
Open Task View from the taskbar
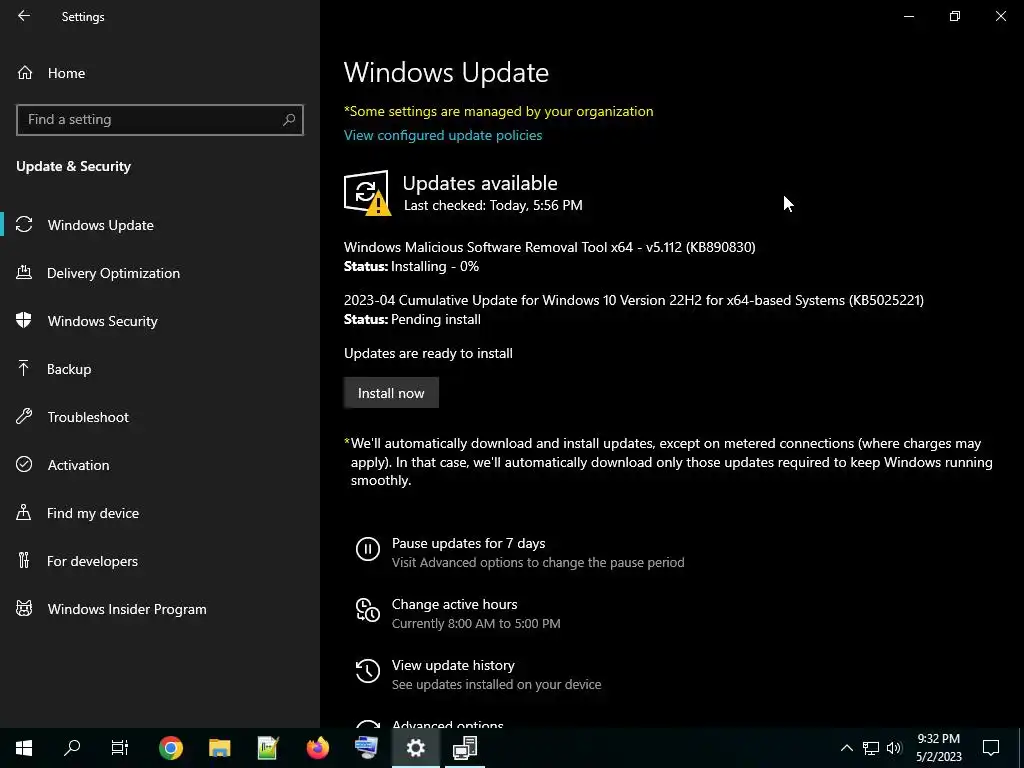[120, 748]
